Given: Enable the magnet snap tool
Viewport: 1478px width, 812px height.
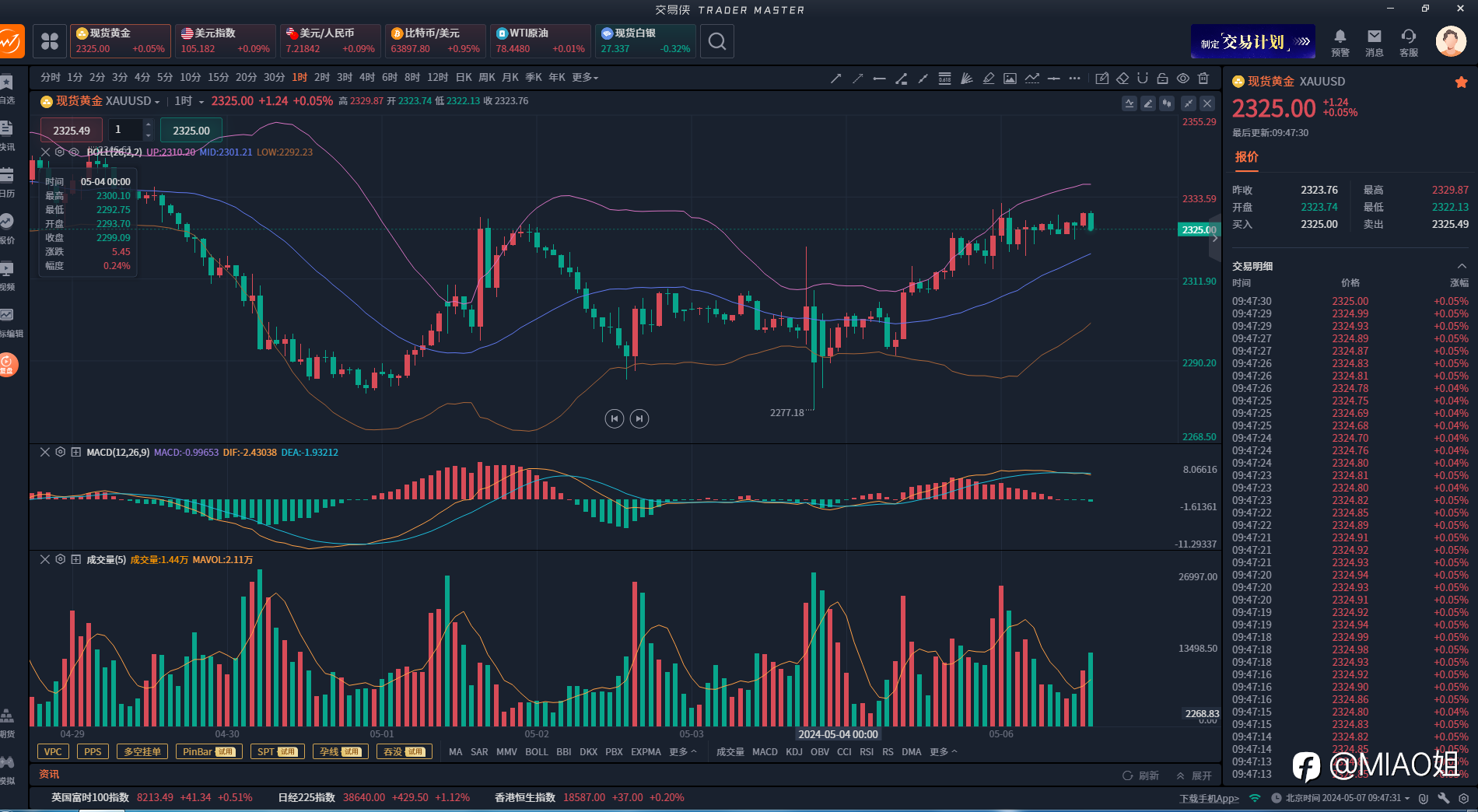Looking at the screenshot, I should [1142, 79].
